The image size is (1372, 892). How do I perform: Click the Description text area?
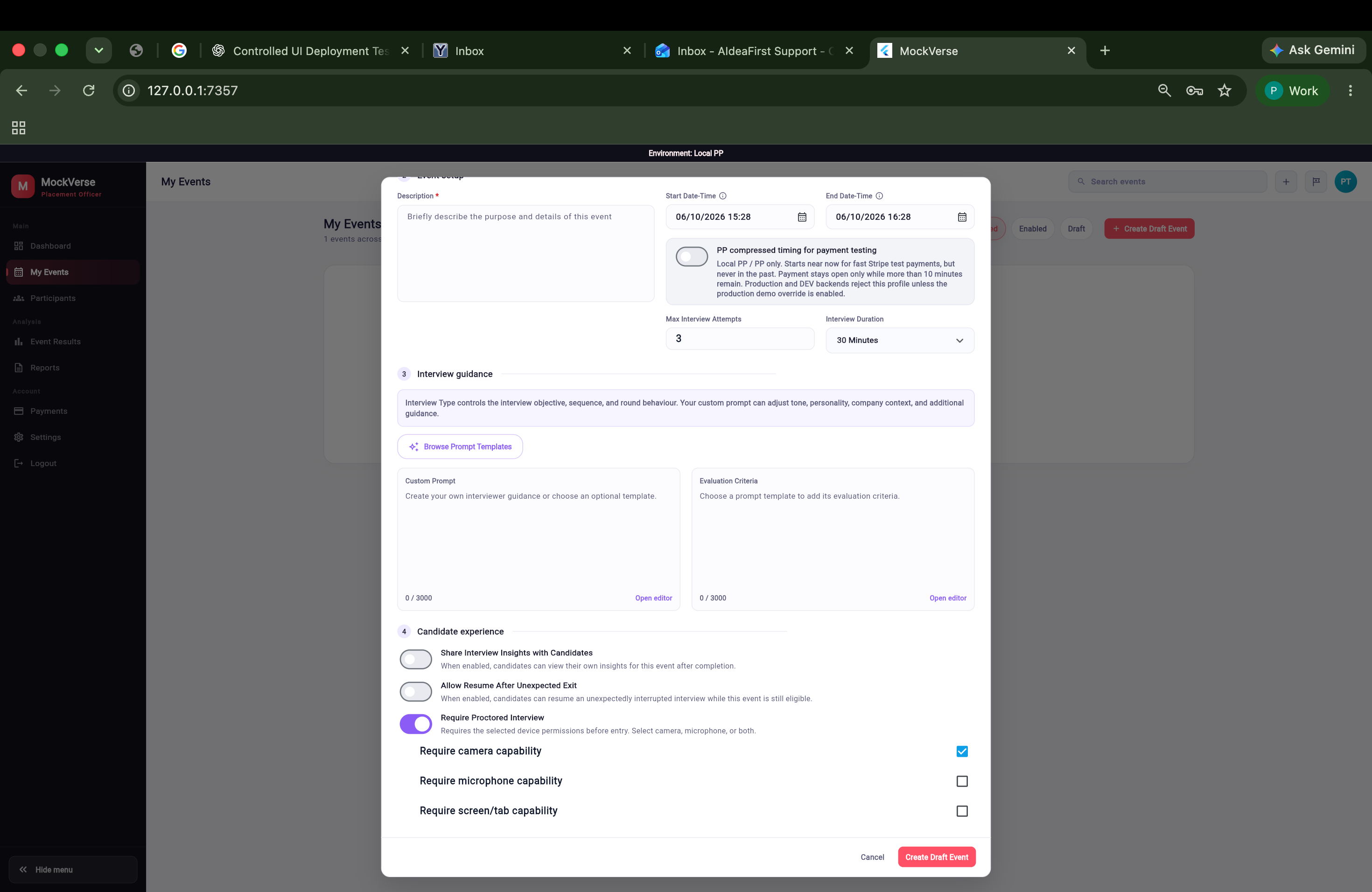tap(526, 253)
